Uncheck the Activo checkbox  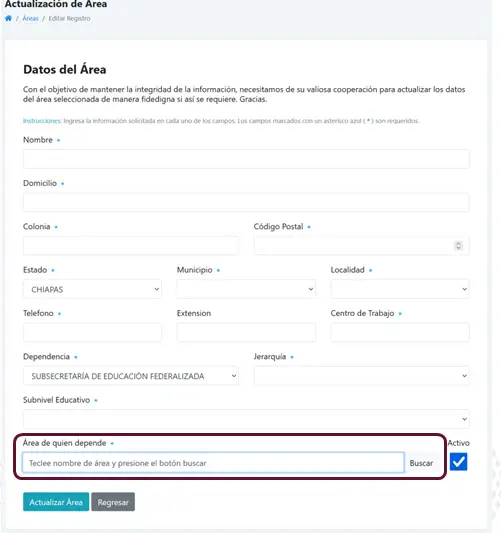pyautogui.click(x=459, y=462)
